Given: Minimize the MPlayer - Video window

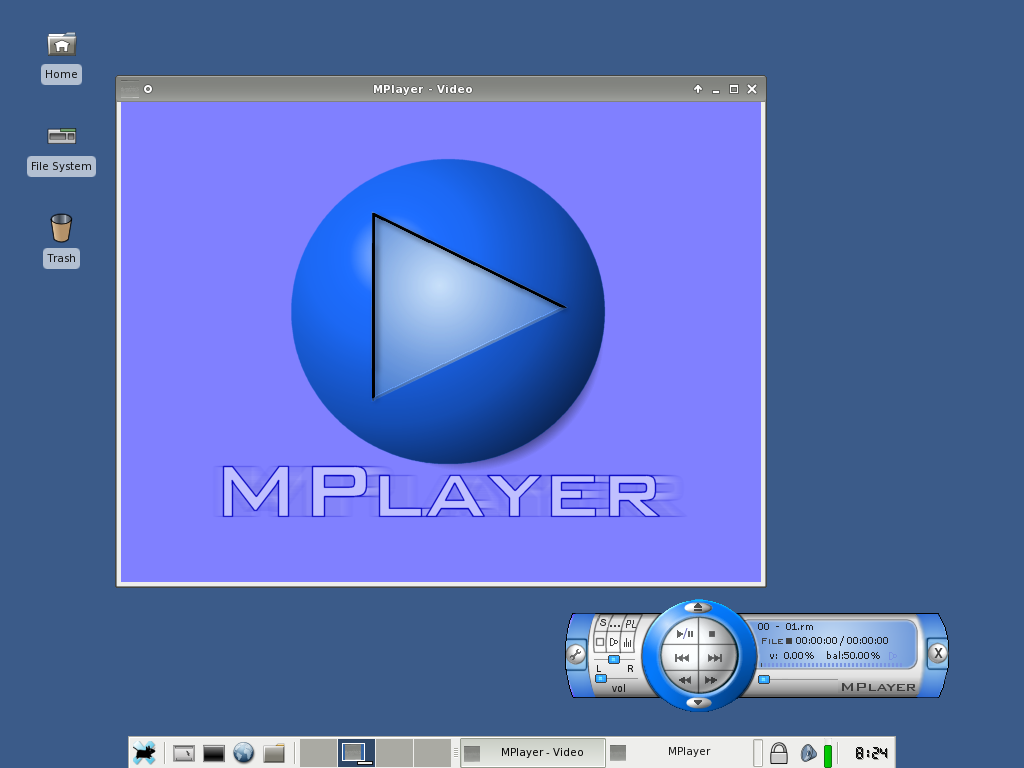Looking at the screenshot, I should 716,89.
